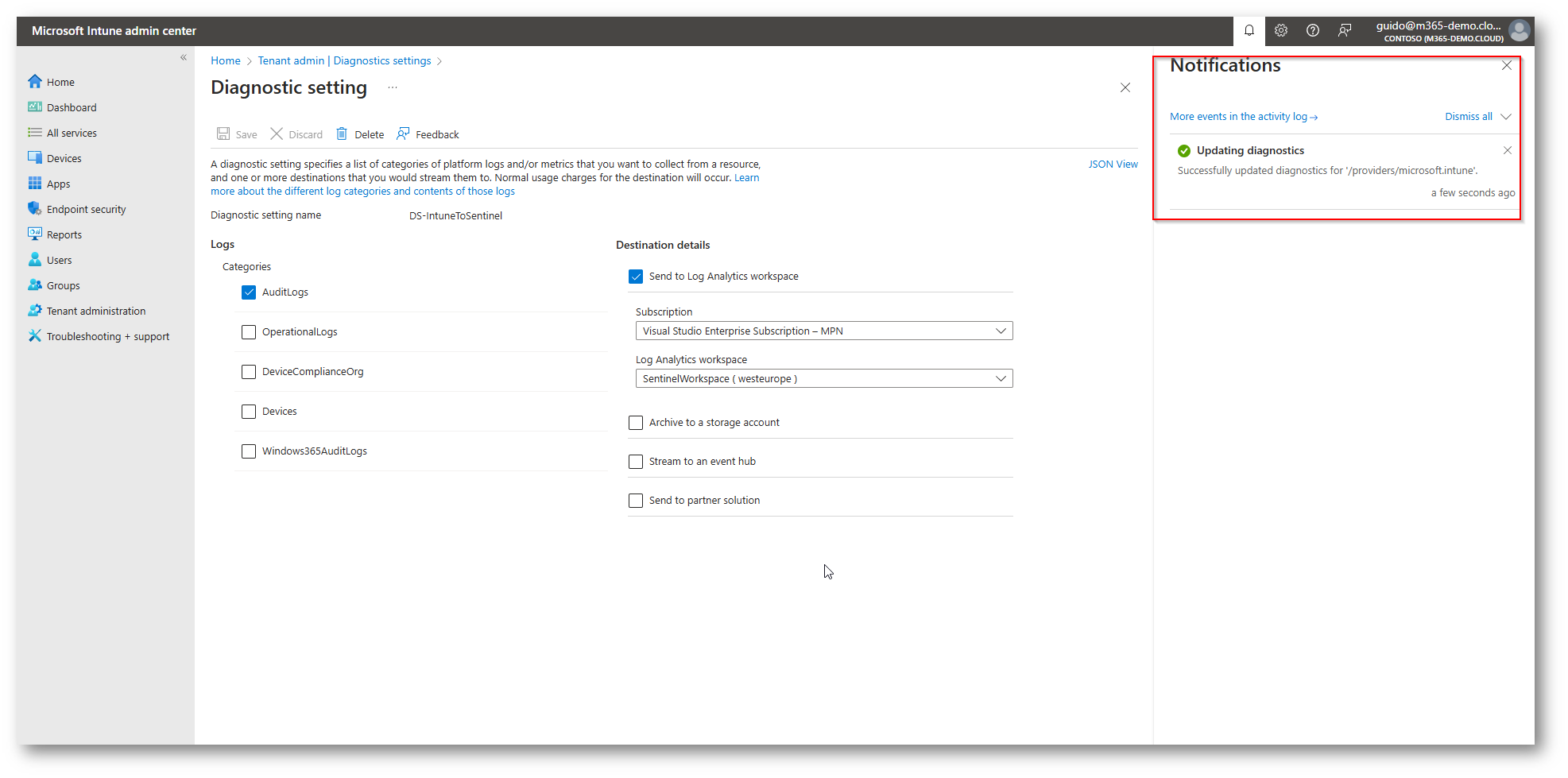Viewport: 1568px width, 778px height.
Task: Close the Notifications panel
Action: pyautogui.click(x=1507, y=65)
